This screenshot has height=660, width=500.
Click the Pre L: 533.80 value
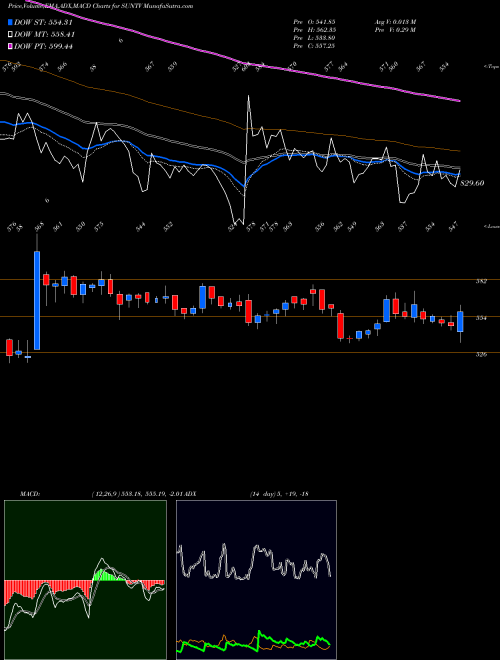[x=314, y=38]
